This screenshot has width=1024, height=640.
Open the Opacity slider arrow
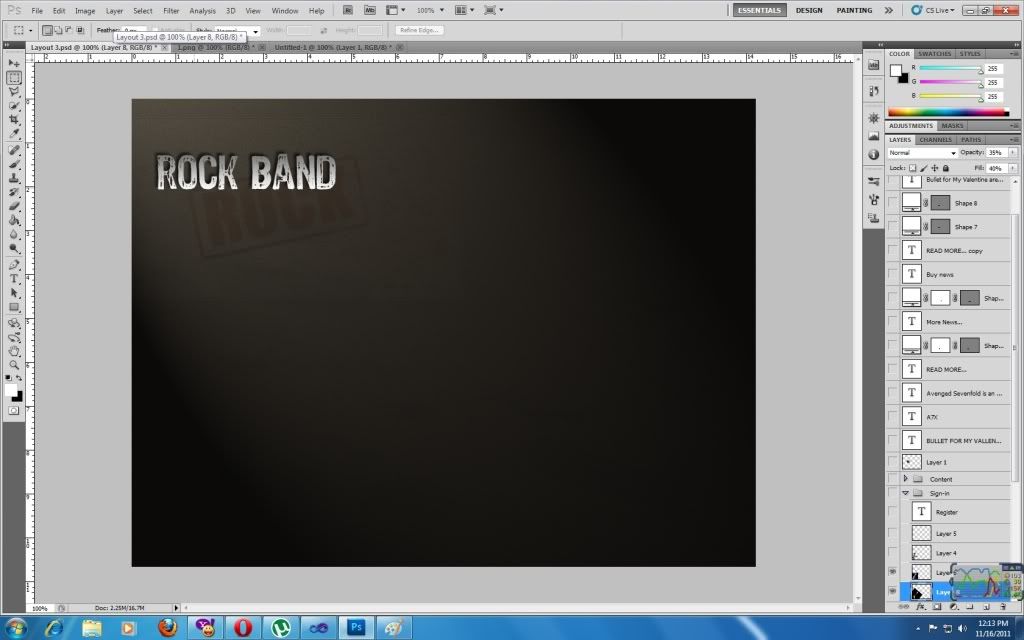click(x=1012, y=152)
